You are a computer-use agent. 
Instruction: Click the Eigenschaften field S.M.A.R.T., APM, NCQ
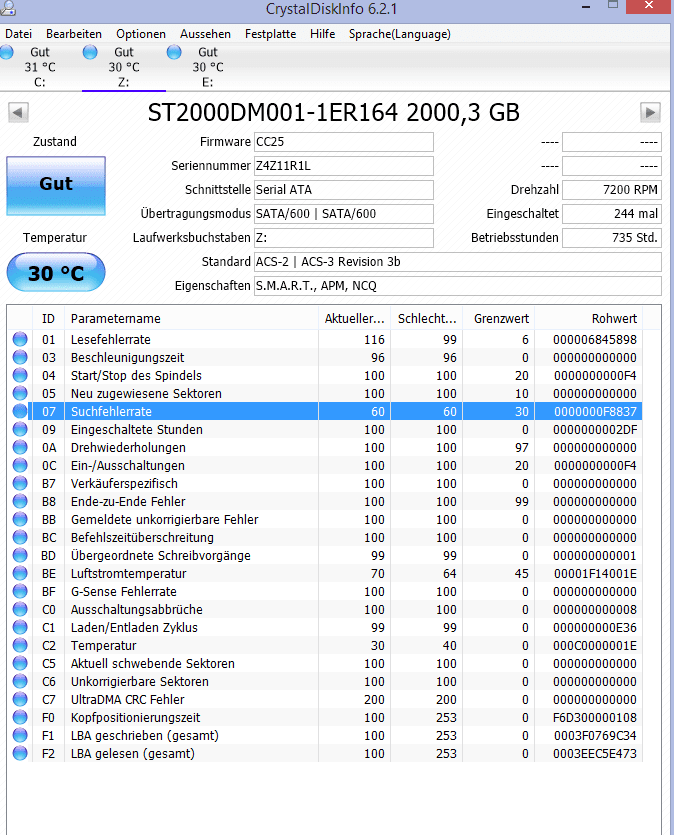pyautogui.click(x=458, y=286)
